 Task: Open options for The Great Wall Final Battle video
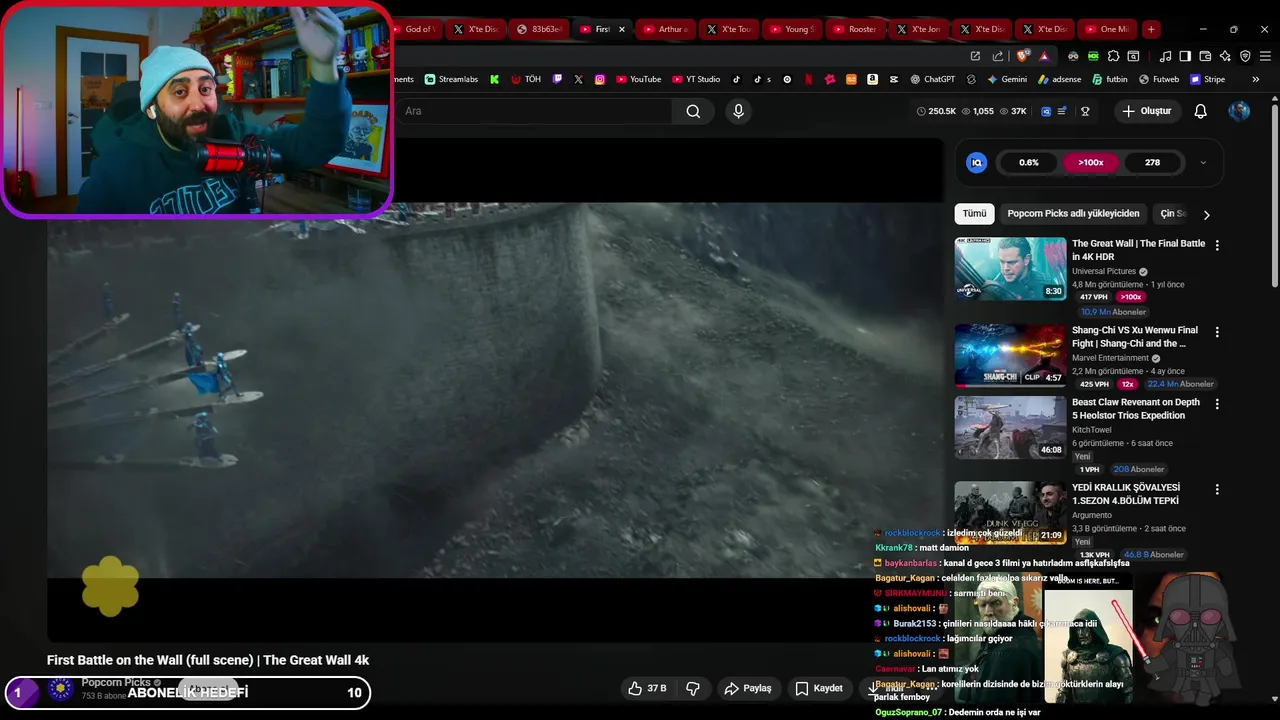tap(1217, 245)
